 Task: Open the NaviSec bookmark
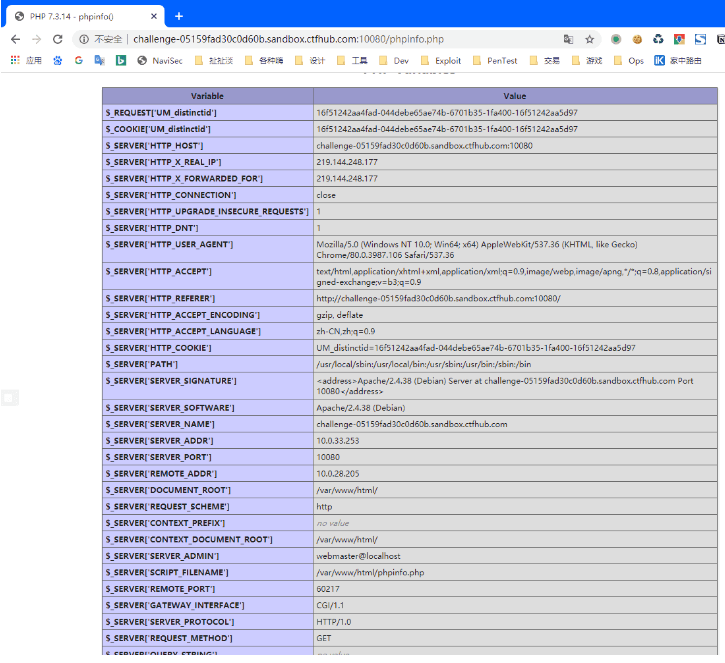pyautogui.click(x=160, y=61)
